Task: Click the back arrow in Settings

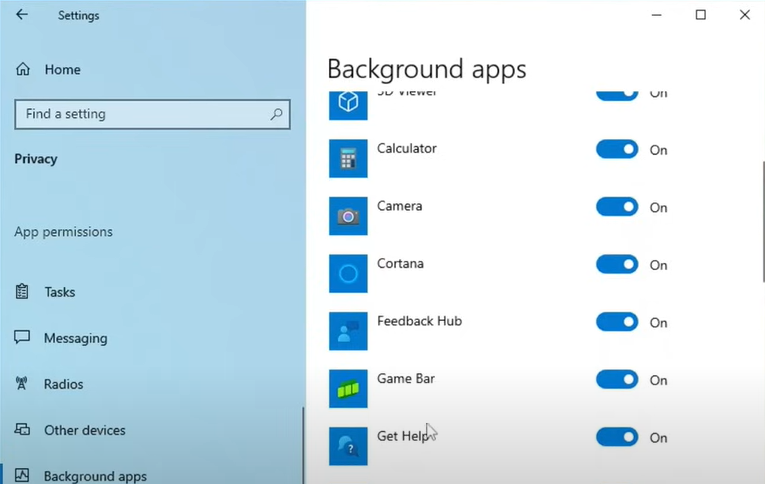Action: coord(21,15)
